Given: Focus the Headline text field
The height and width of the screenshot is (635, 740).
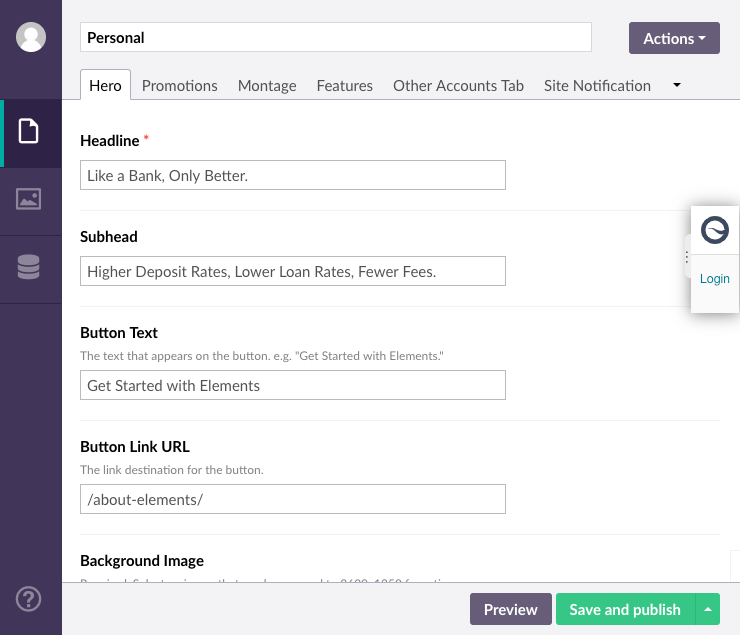Looking at the screenshot, I should [x=292, y=175].
